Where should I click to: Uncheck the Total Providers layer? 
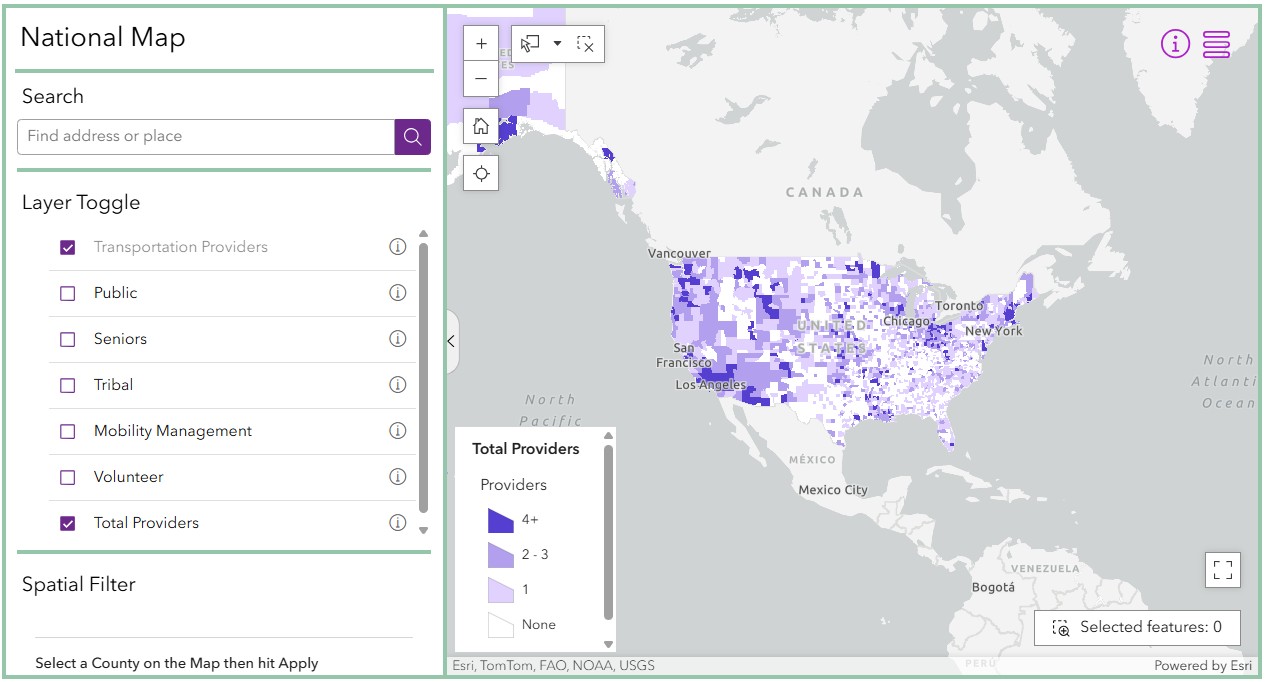tap(68, 523)
